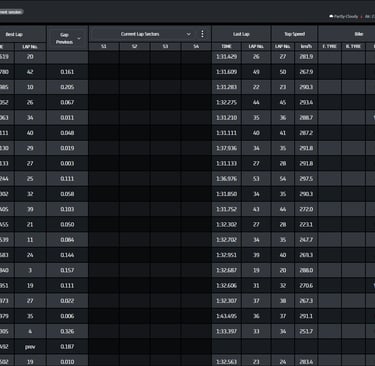Select the gap value 0.003
This screenshot has width=375, height=366.
click(67, 163)
